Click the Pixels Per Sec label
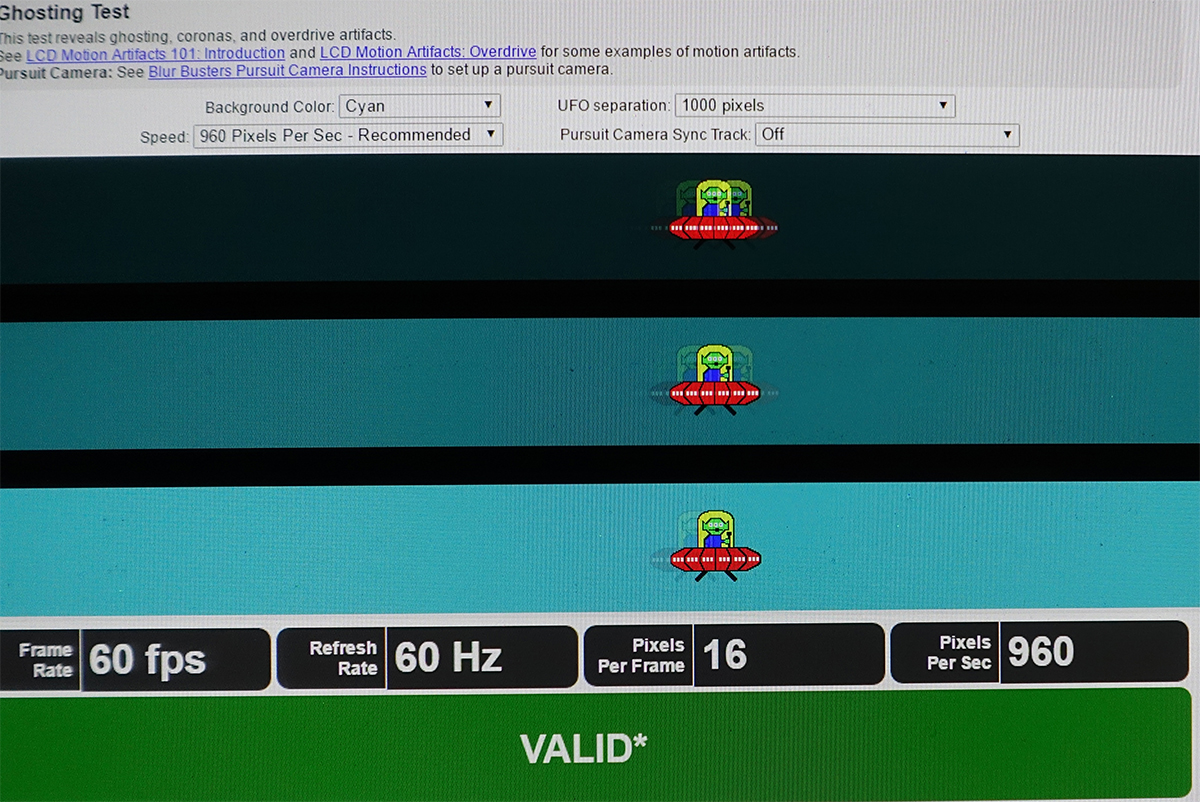 click(x=959, y=653)
